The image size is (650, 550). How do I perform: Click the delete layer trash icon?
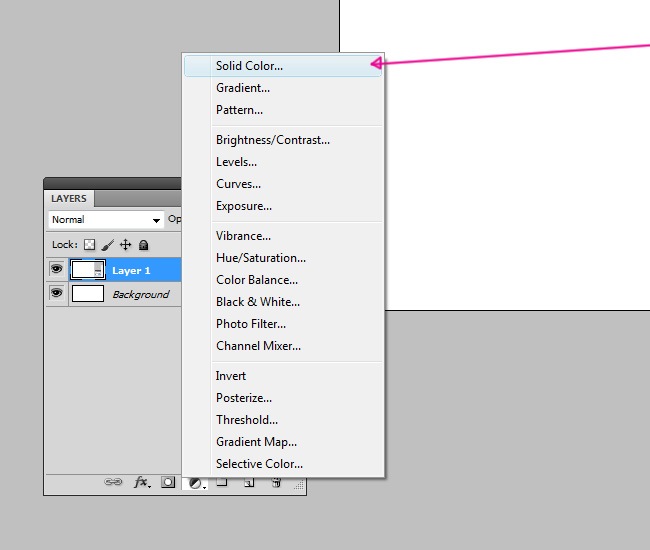pyautogui.click(x=276, y=482)
